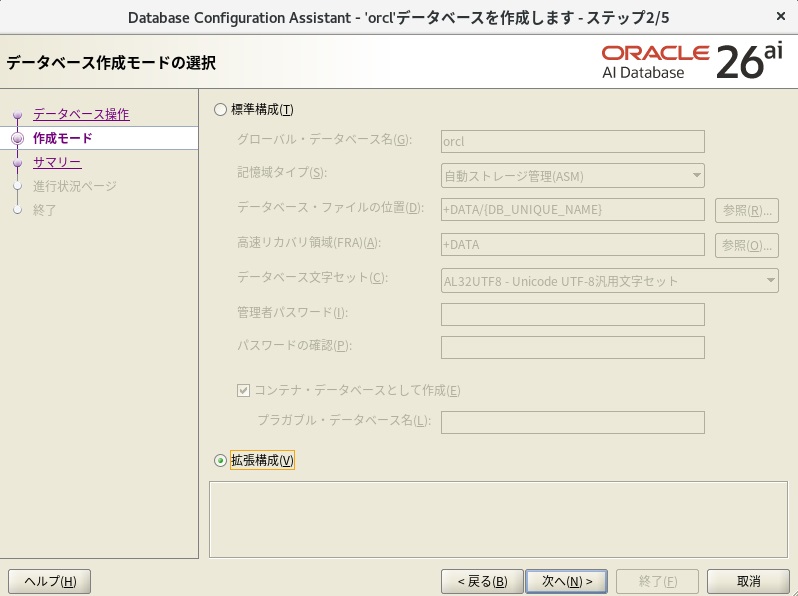798x596 pixels.
Task: Open the データベース操作 step link
Action: (x=81, y=114)
